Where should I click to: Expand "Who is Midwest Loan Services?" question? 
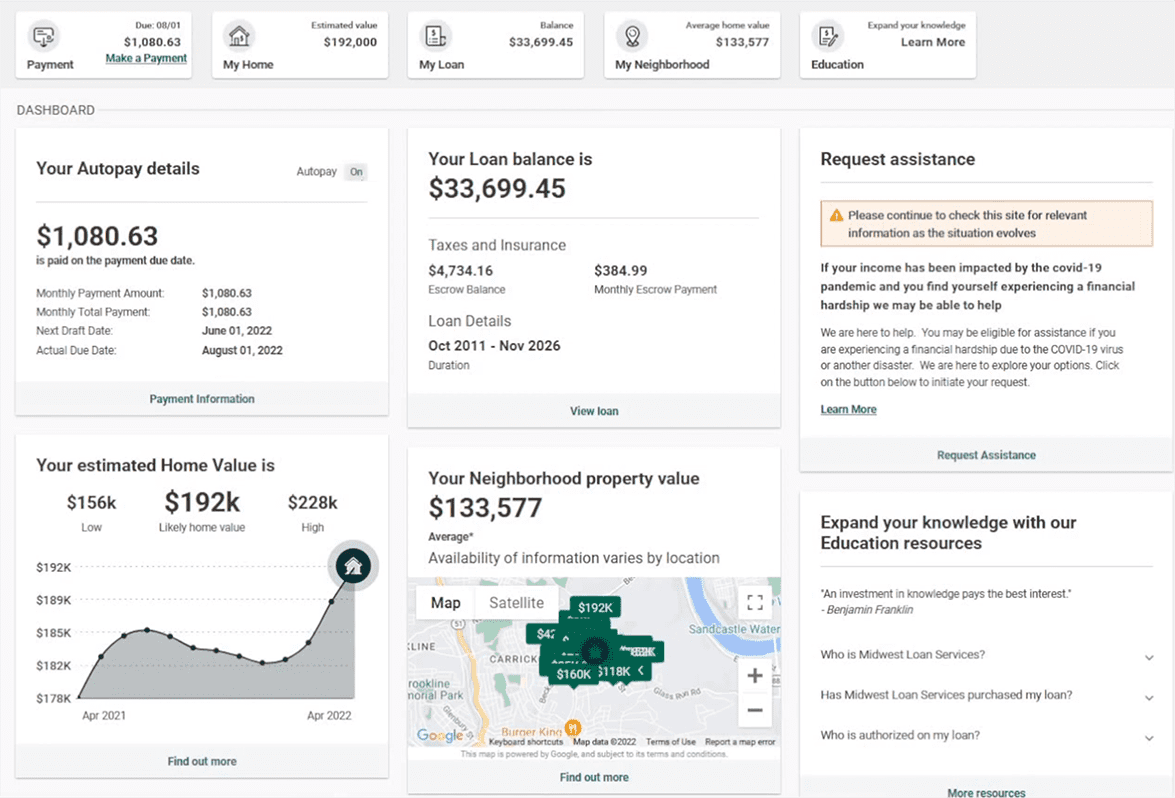(x=1149, y=656)
